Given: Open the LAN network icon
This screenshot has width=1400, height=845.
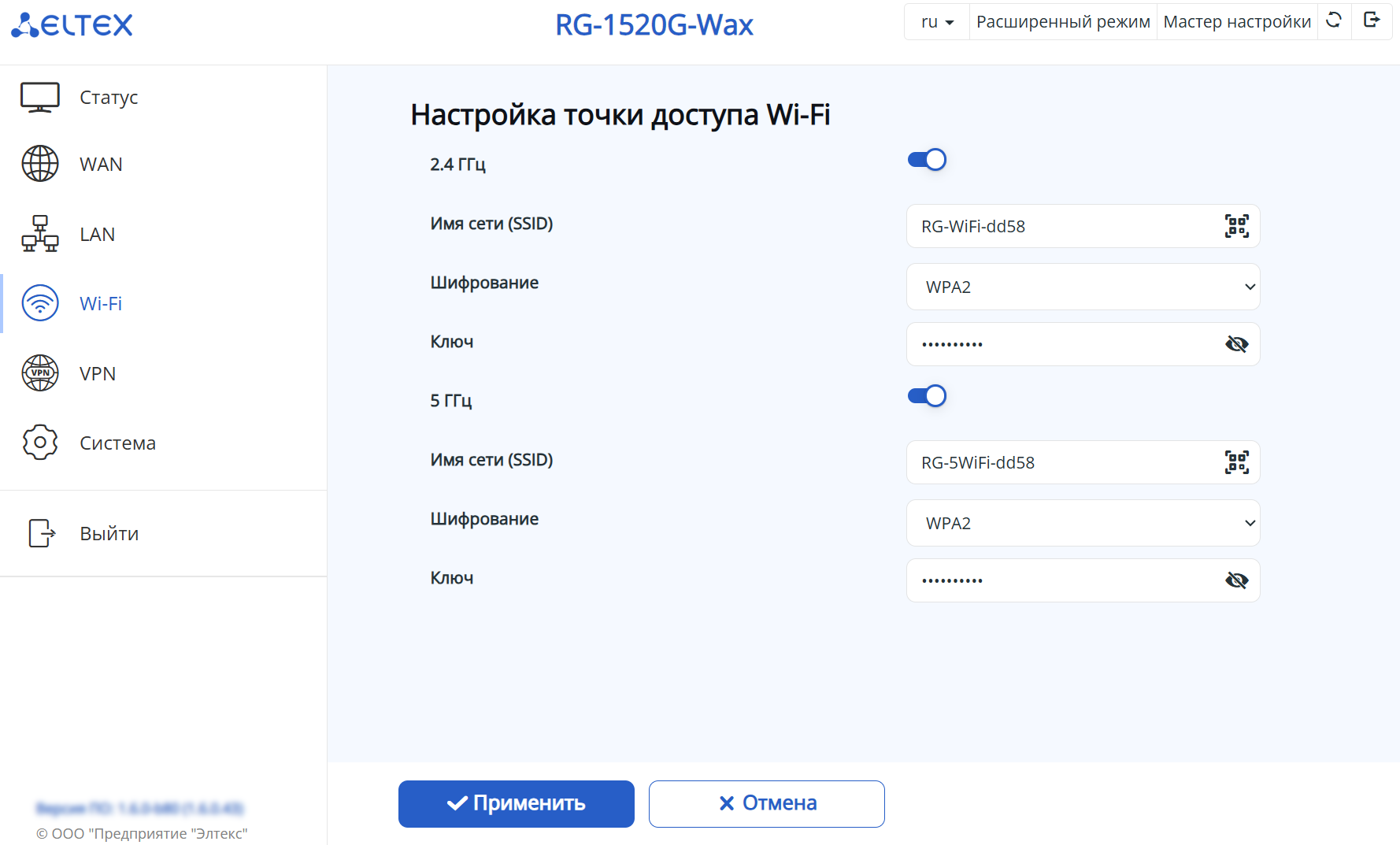Looking at the screenshot, I should pos(40,234).
